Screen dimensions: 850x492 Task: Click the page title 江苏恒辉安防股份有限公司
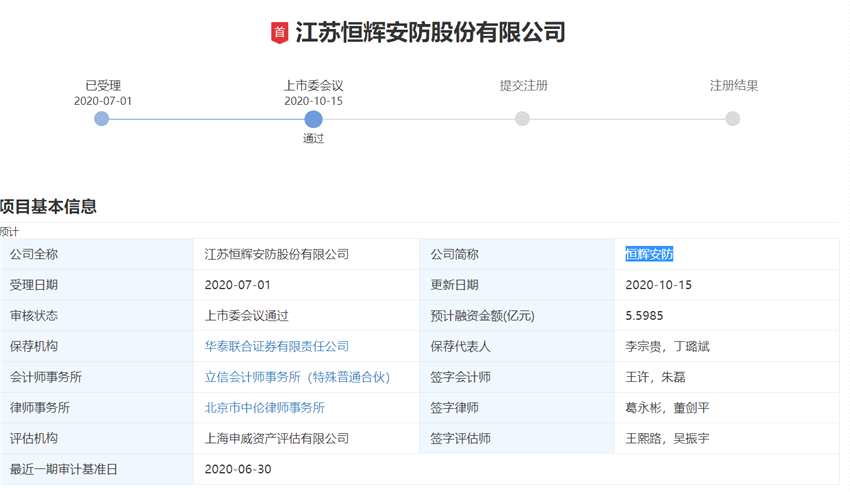click(x=430, y=33)
